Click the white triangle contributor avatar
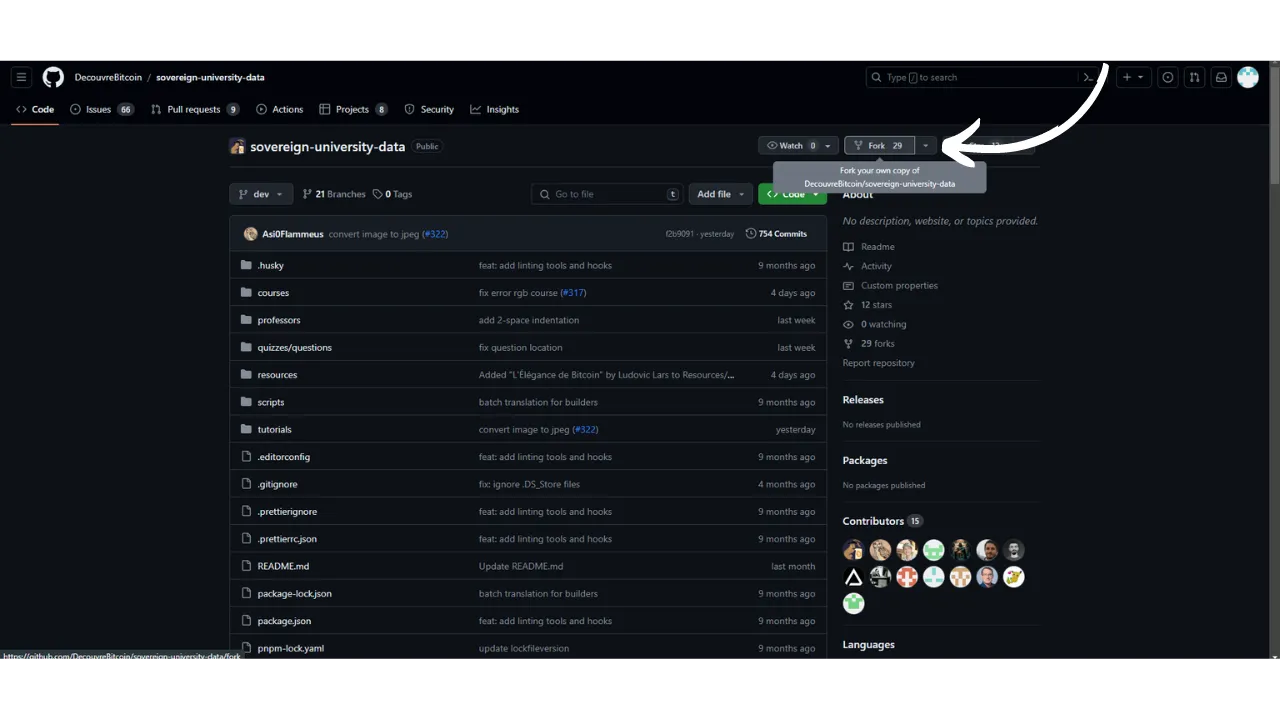 point(853,577)
